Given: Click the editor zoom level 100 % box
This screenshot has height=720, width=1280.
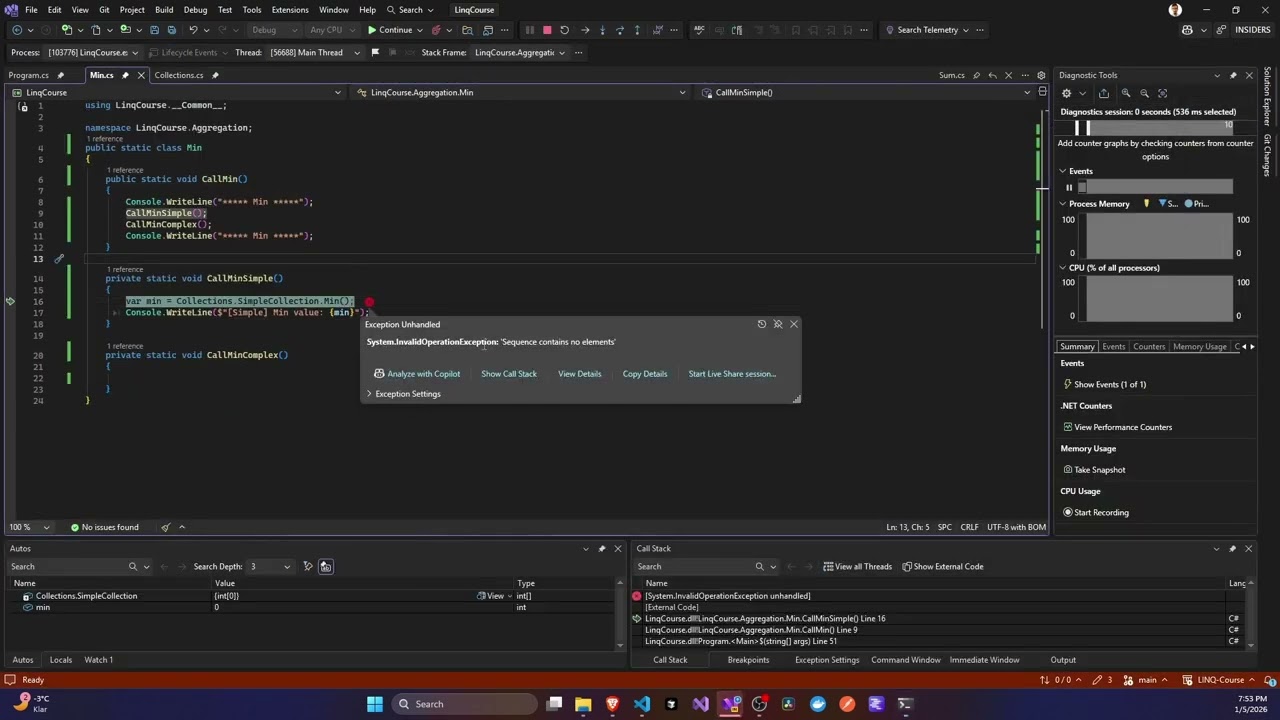Looking at the screenshot, I should (28, 527).
